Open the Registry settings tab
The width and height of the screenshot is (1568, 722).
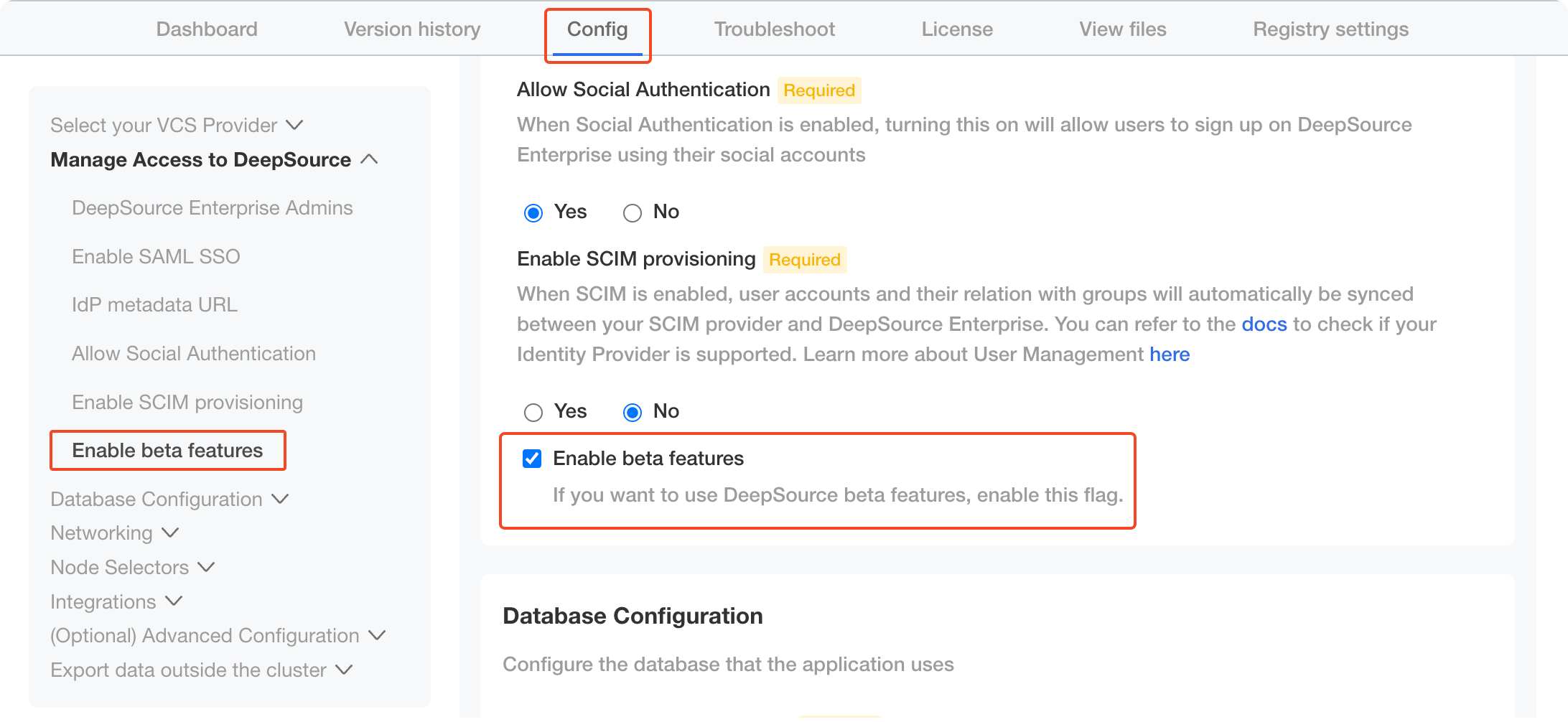tap(1331, 29)
